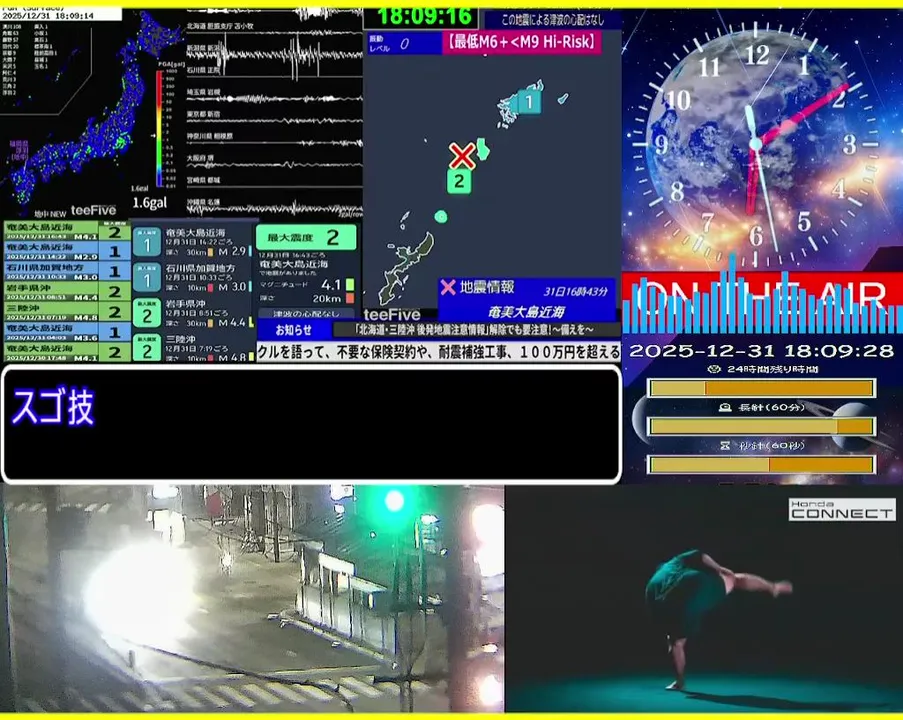Click the 東京都 新宿 seismograph trace

pyautogui.click(x=274, y=120)
